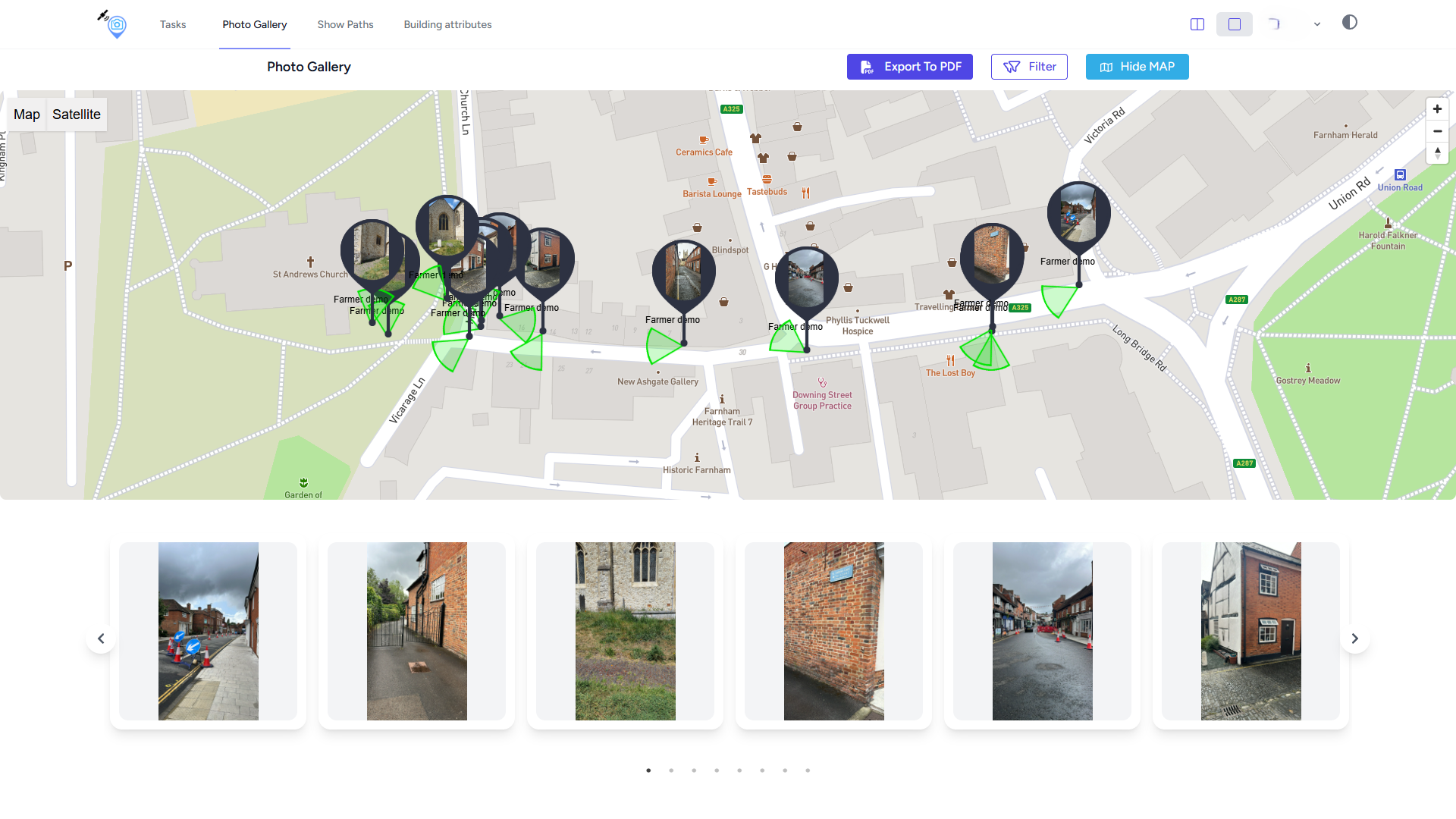The height and width of the screenshot is (819, 1456).
Task: Click the Export To PDF button
Action: click(x=909, y=67)
